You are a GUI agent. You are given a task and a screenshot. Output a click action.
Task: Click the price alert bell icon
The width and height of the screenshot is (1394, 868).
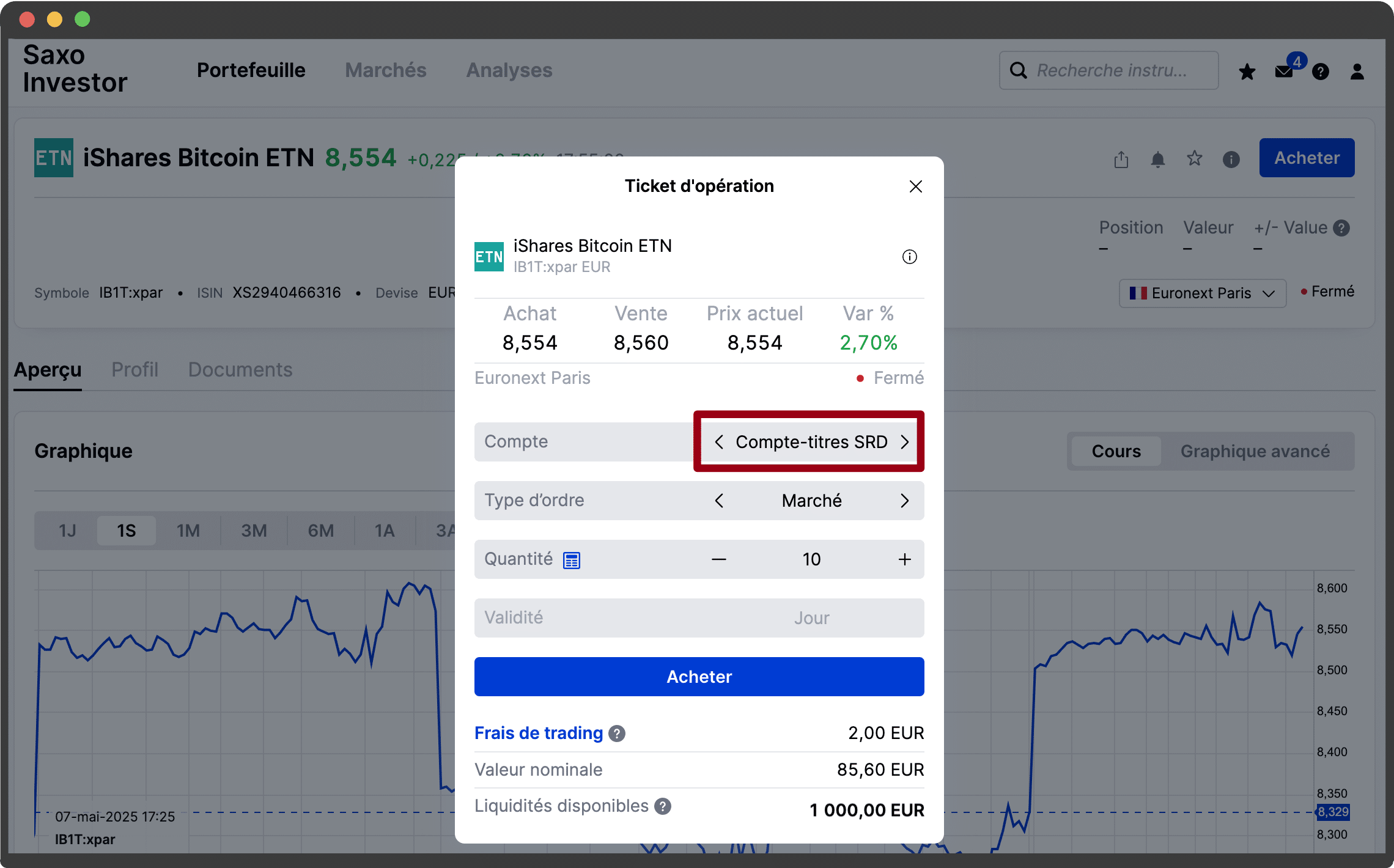(x=1157, y=160)
